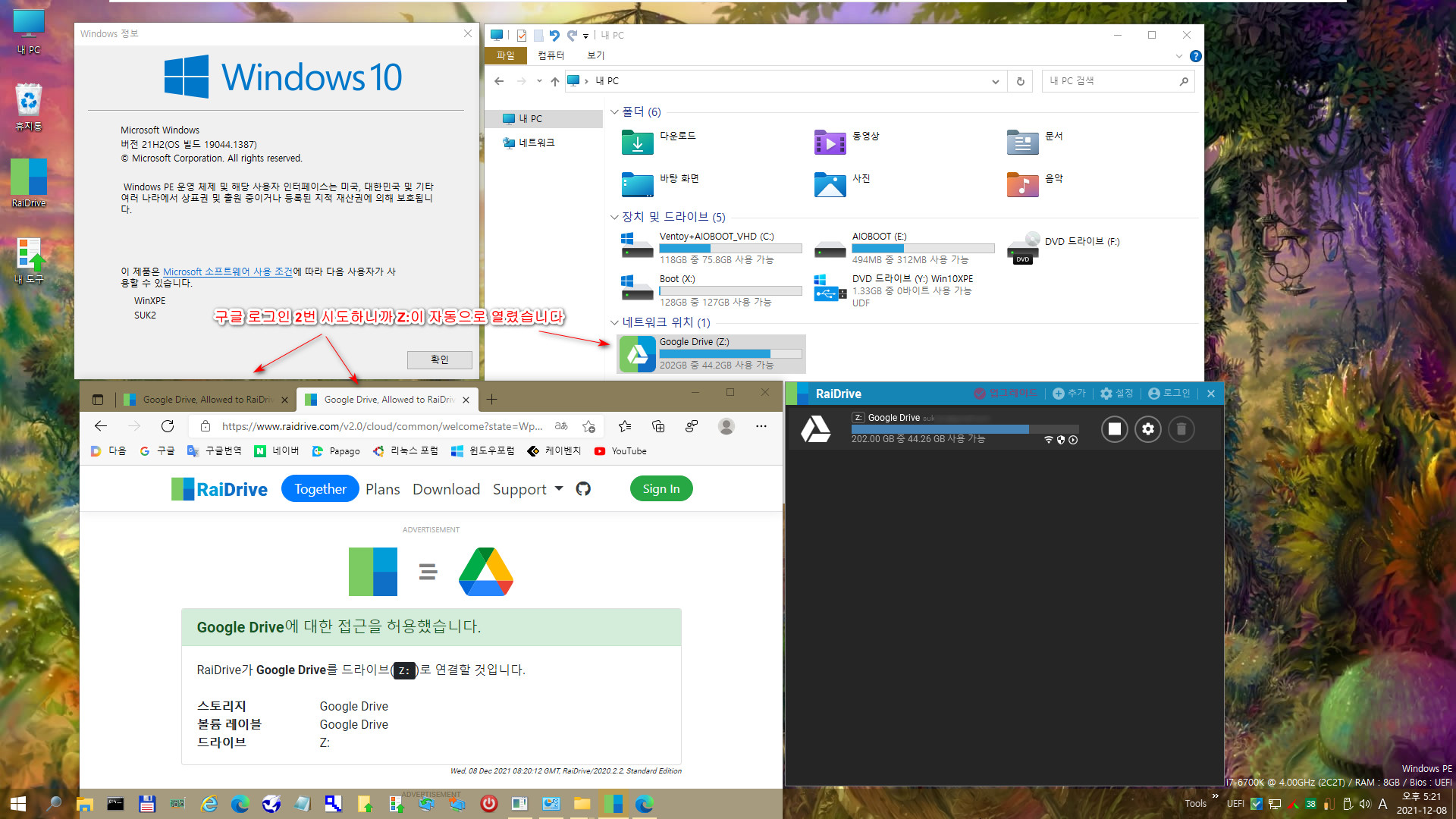Open the 사진 folder in 내 PC
The width and height of the screenshot is (1456, 819).
(843, 184)
